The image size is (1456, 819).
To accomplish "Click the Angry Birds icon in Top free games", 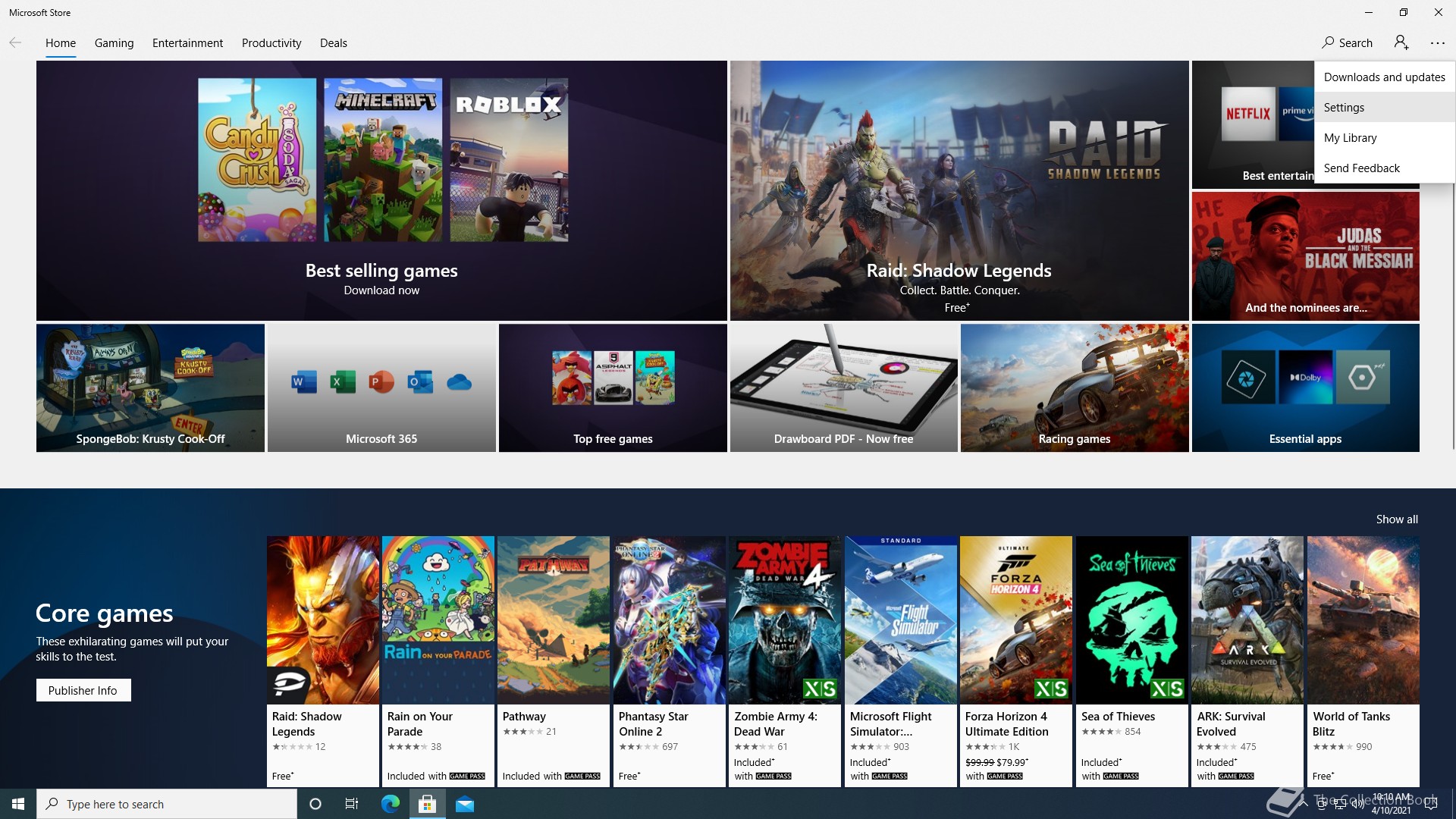I will (572, 377).
